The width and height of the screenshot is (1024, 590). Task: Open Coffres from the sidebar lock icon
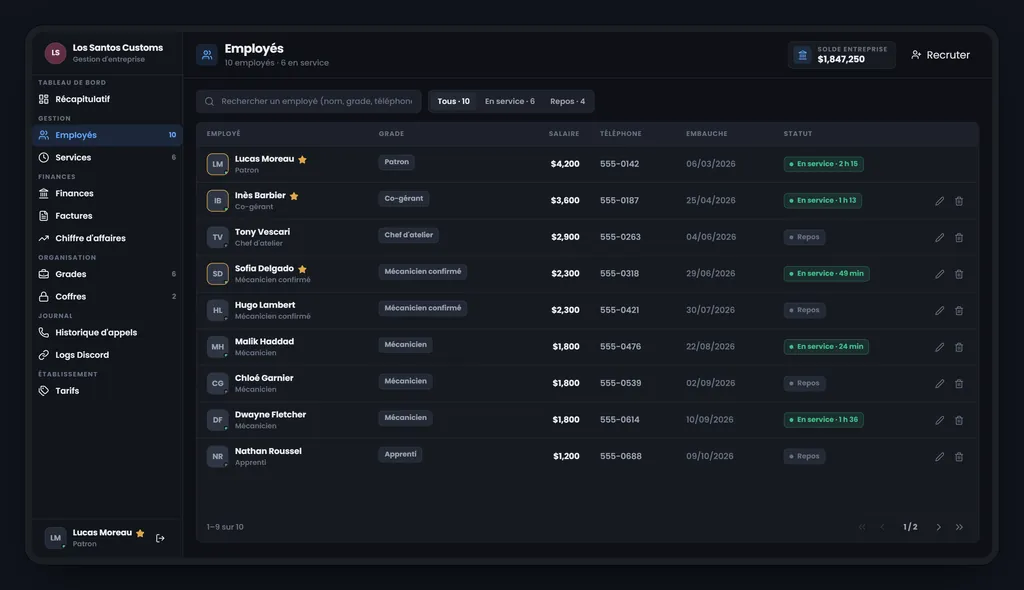pyautogui.click(x=44, y=297)
